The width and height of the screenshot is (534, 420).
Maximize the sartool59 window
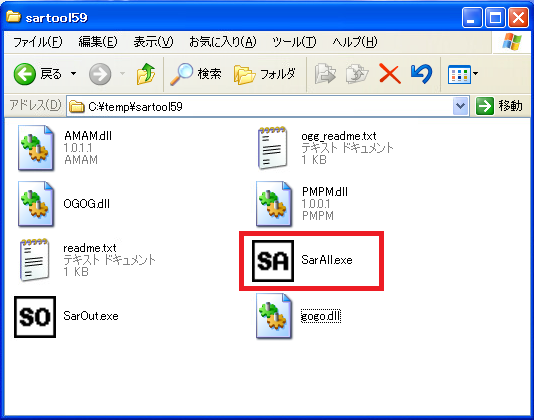click(x=495, y=17)
